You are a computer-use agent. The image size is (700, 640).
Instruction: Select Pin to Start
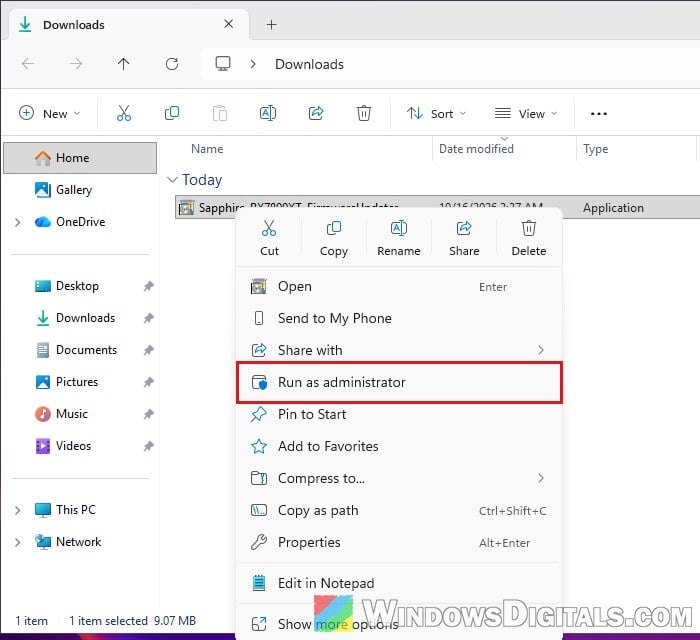pyautogui.click(x=399, y=414)
